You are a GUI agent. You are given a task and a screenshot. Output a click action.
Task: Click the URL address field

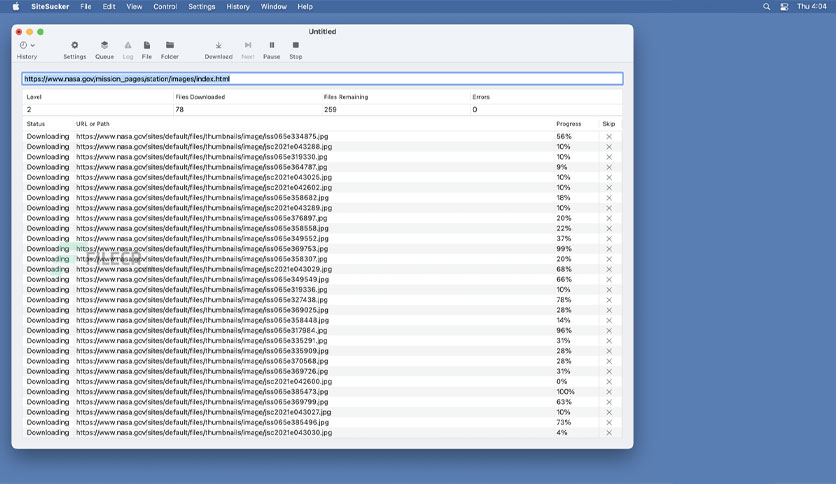[322, 79]
